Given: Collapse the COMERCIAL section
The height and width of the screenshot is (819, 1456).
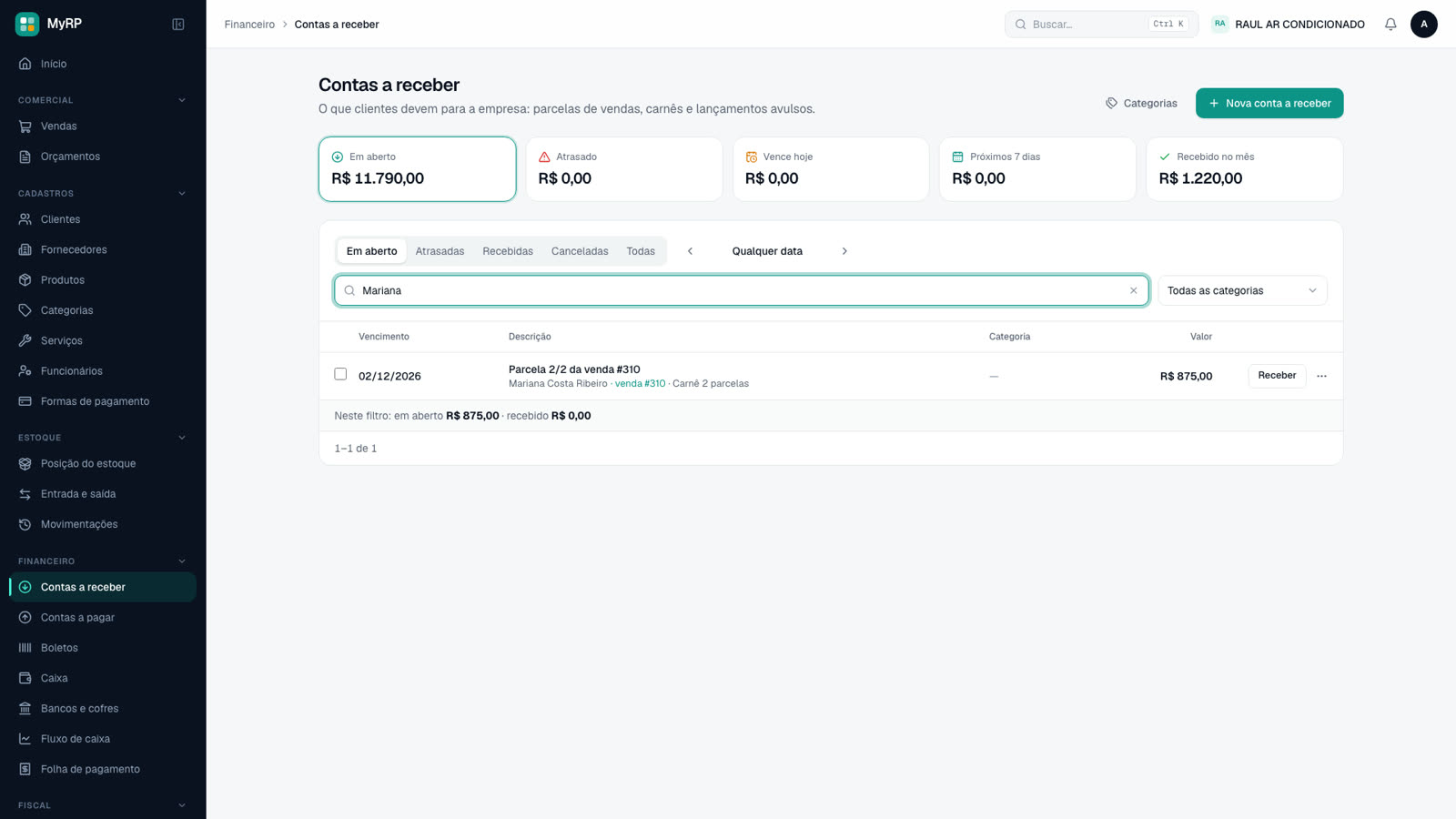Looking at the screenshot, I should click(x=181, y=100).
